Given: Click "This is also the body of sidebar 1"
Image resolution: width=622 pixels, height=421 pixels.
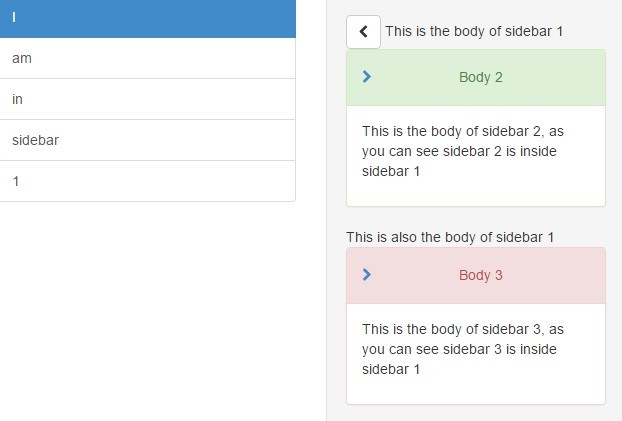Looking at the screenshot, I should 450,237.
